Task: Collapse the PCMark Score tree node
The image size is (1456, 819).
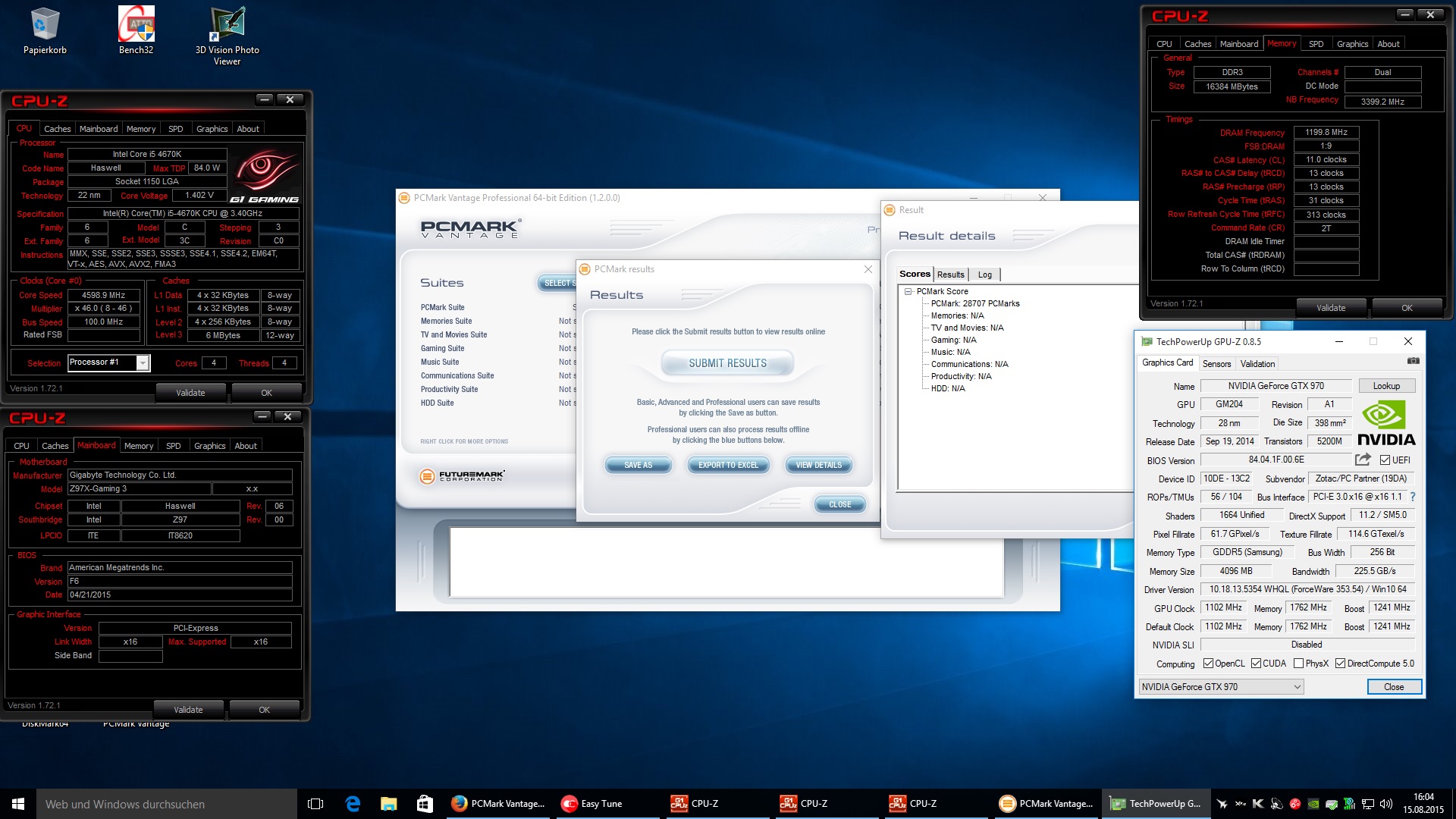Action: click(908, 291)
